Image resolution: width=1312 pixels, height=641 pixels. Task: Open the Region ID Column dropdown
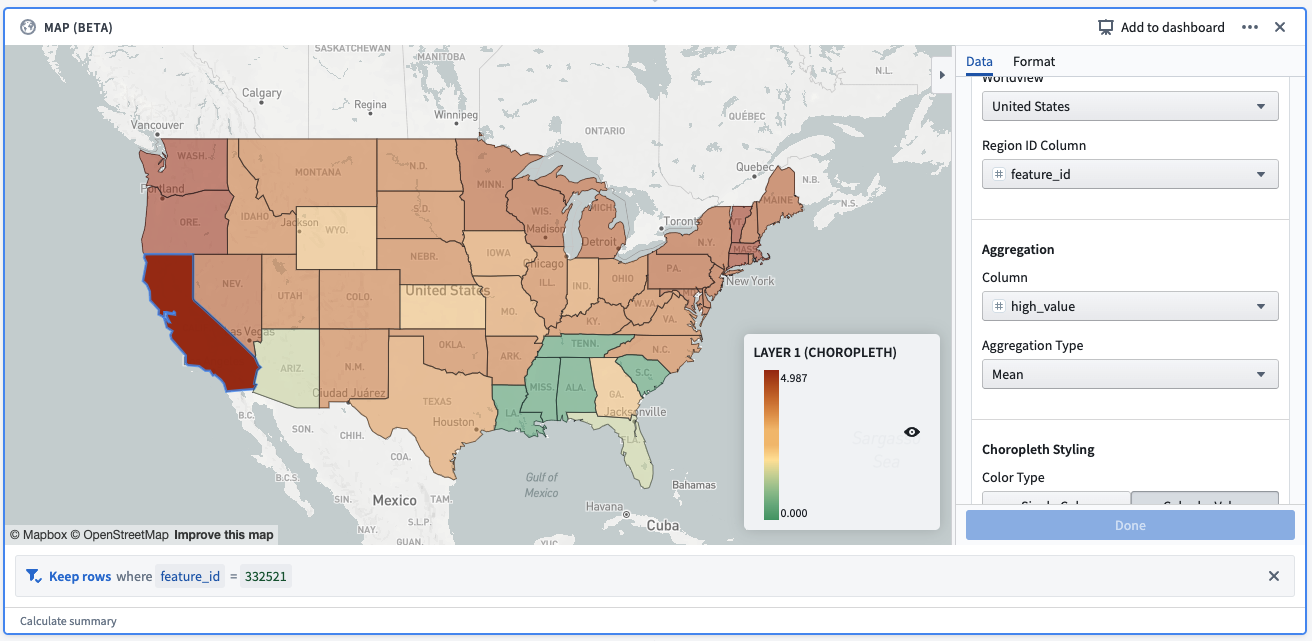click(1130, 174)
